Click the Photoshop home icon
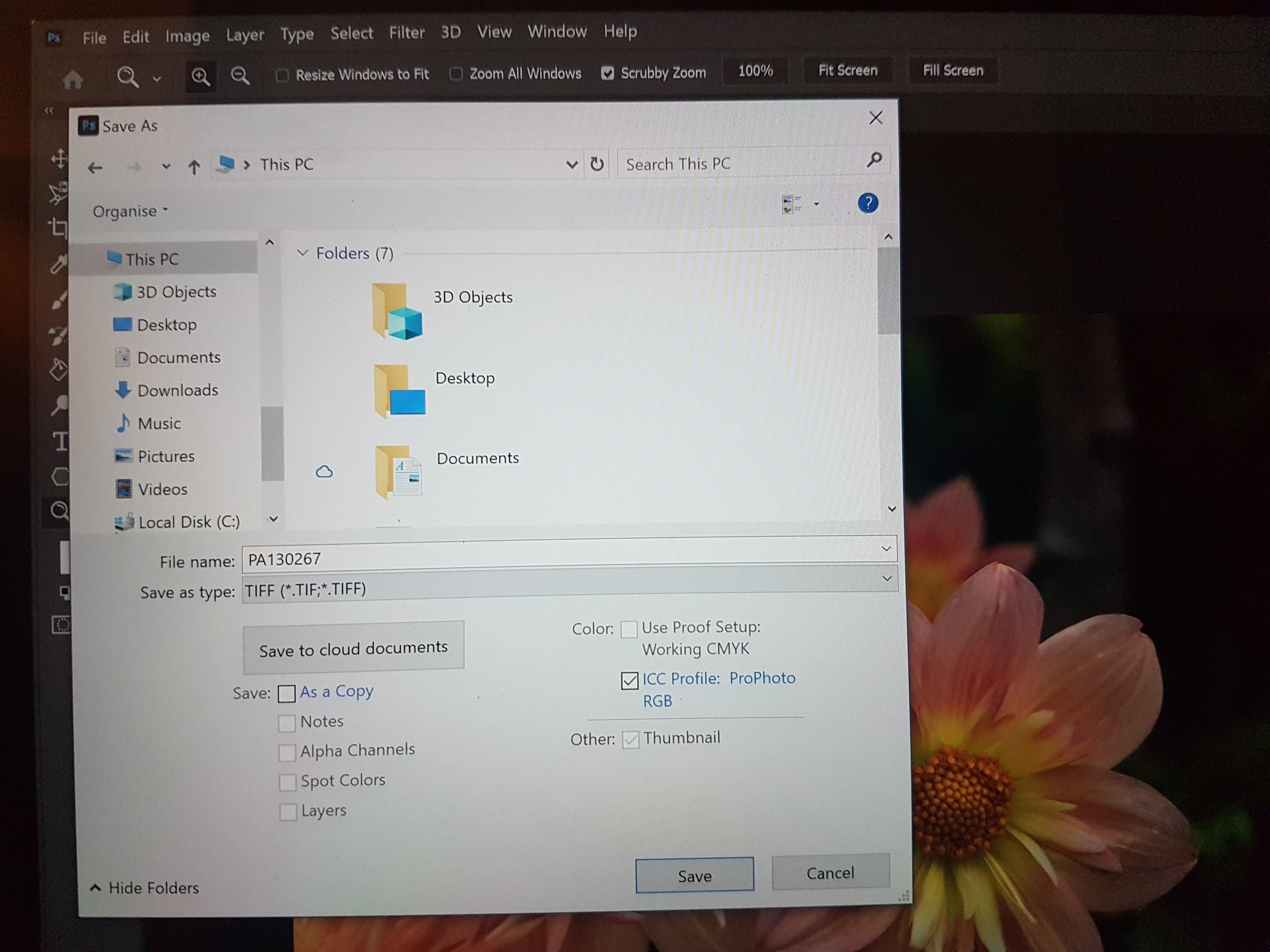This screenshot has width=1270, height=952. pos(72,80)
